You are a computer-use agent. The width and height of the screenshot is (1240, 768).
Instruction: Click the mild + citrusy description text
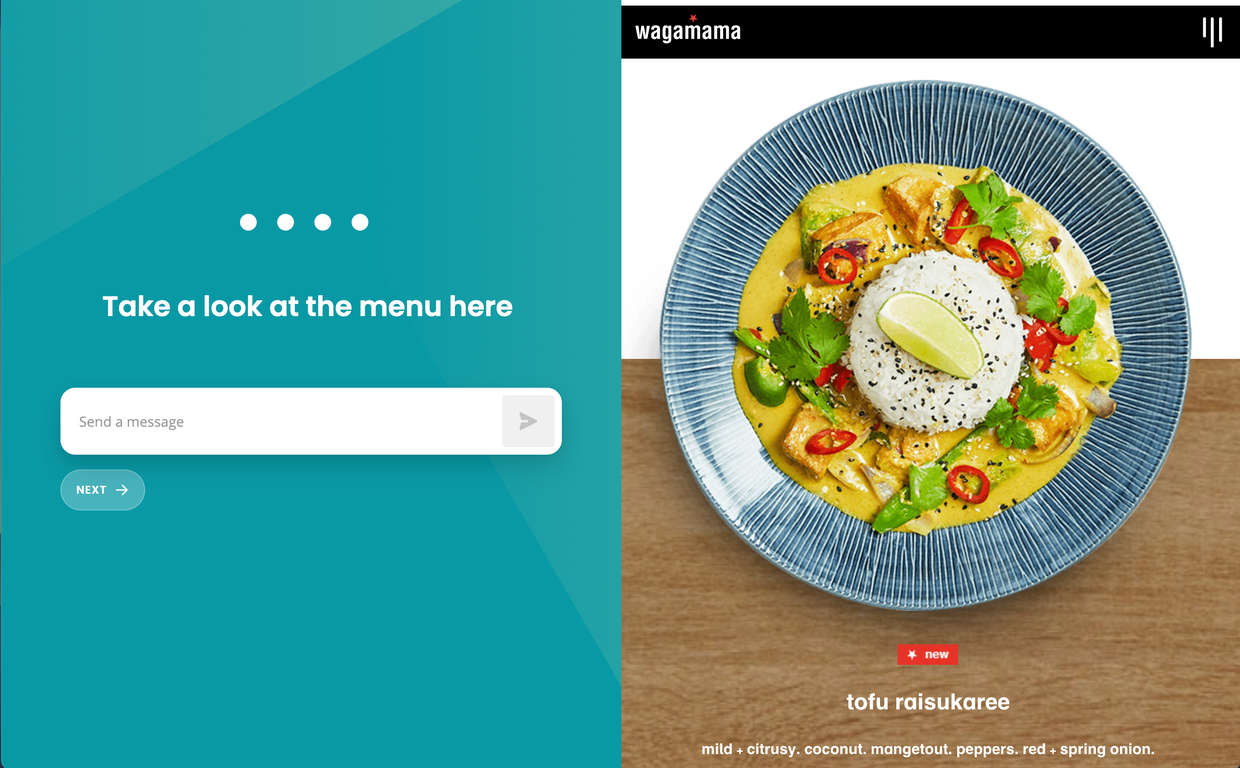click(928, 749)
